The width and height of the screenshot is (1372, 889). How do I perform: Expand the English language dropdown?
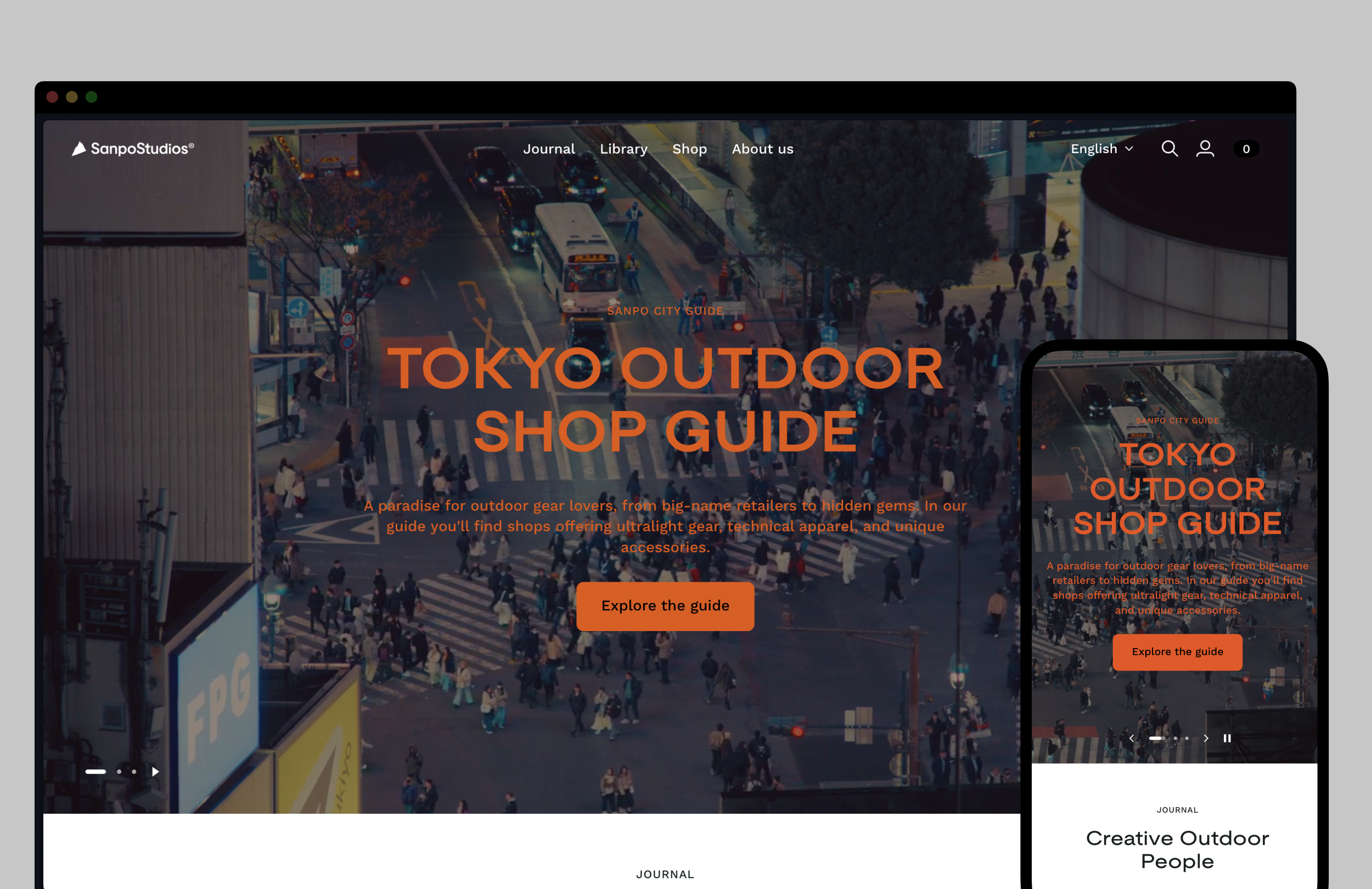tap(1101, 149)
